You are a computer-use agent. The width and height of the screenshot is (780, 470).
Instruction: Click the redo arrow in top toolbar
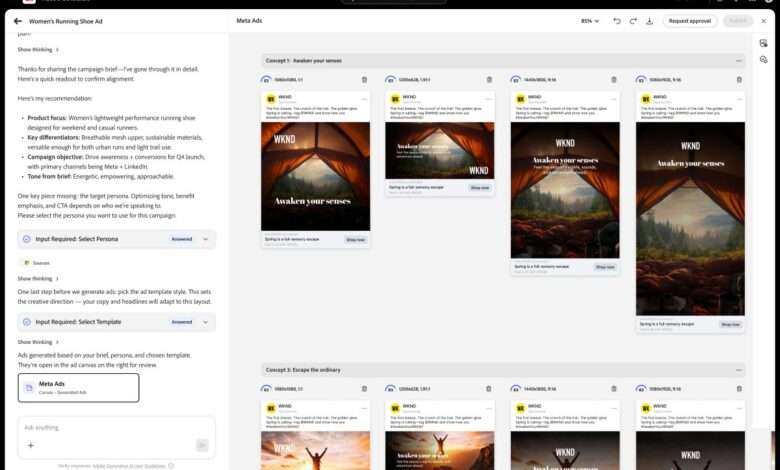633,20
